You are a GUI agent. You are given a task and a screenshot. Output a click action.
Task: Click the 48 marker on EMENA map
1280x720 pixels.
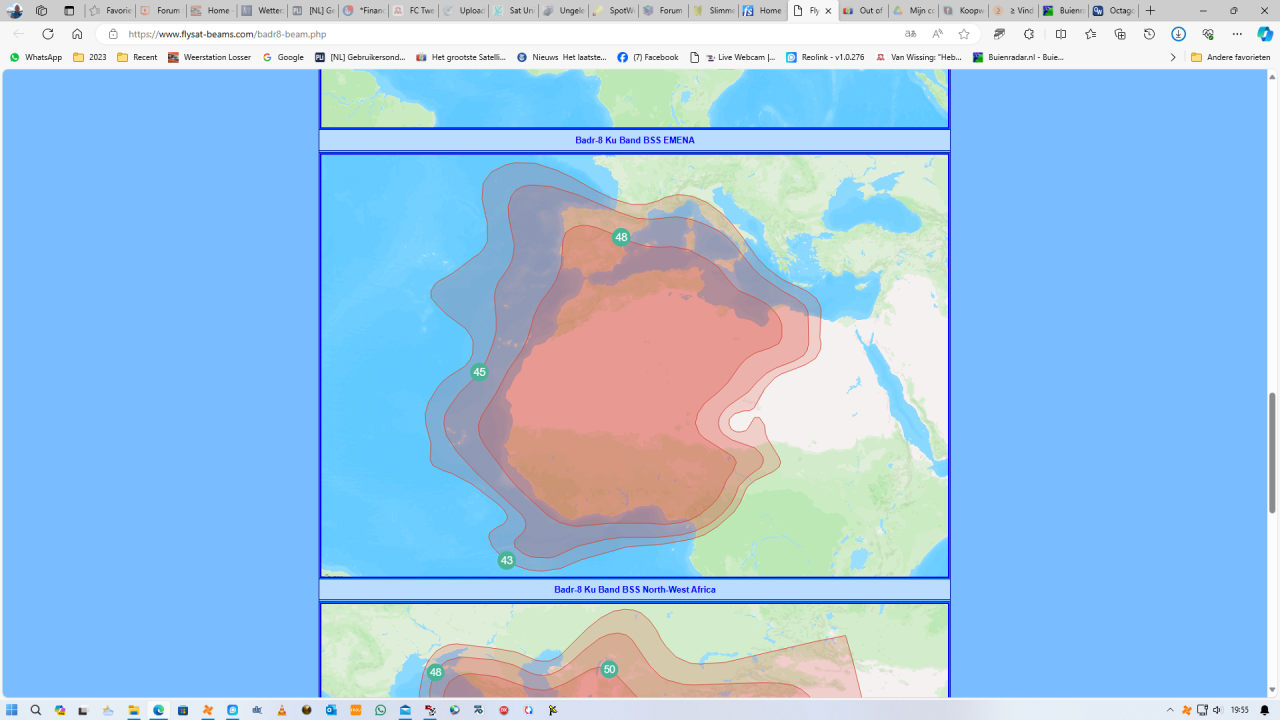tap(621, 237)
